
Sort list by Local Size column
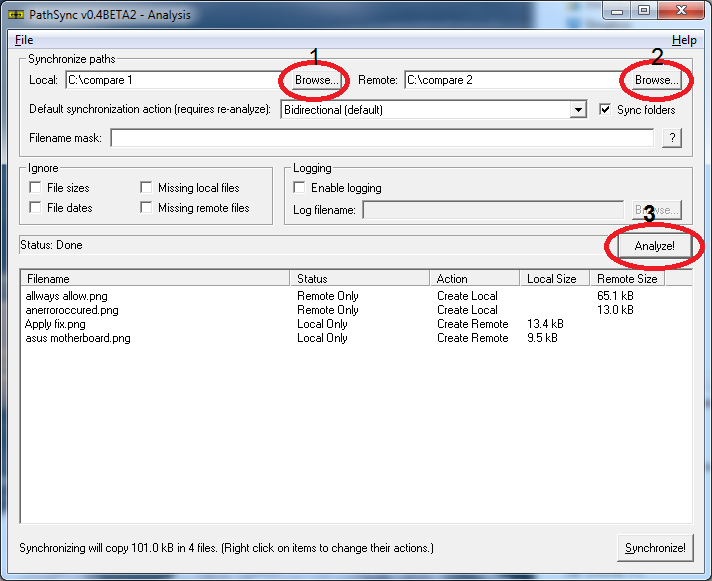pos(554,279)
